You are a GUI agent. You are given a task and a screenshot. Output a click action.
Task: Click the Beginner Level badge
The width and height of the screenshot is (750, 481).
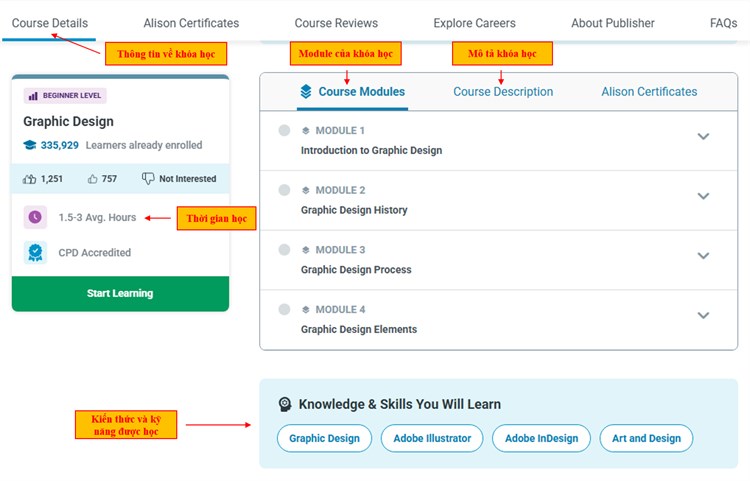[65, 96]
